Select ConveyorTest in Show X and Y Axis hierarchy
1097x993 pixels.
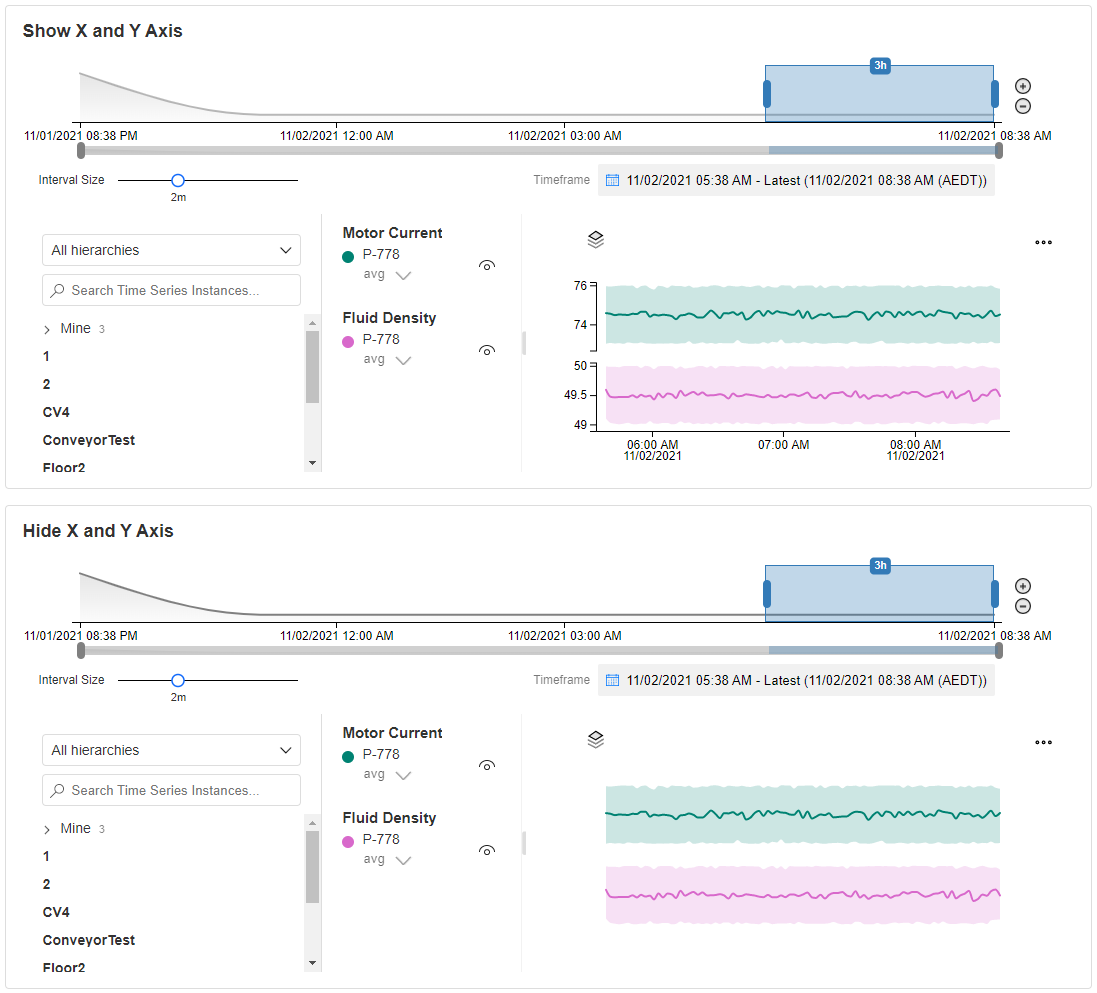(89, 440)
